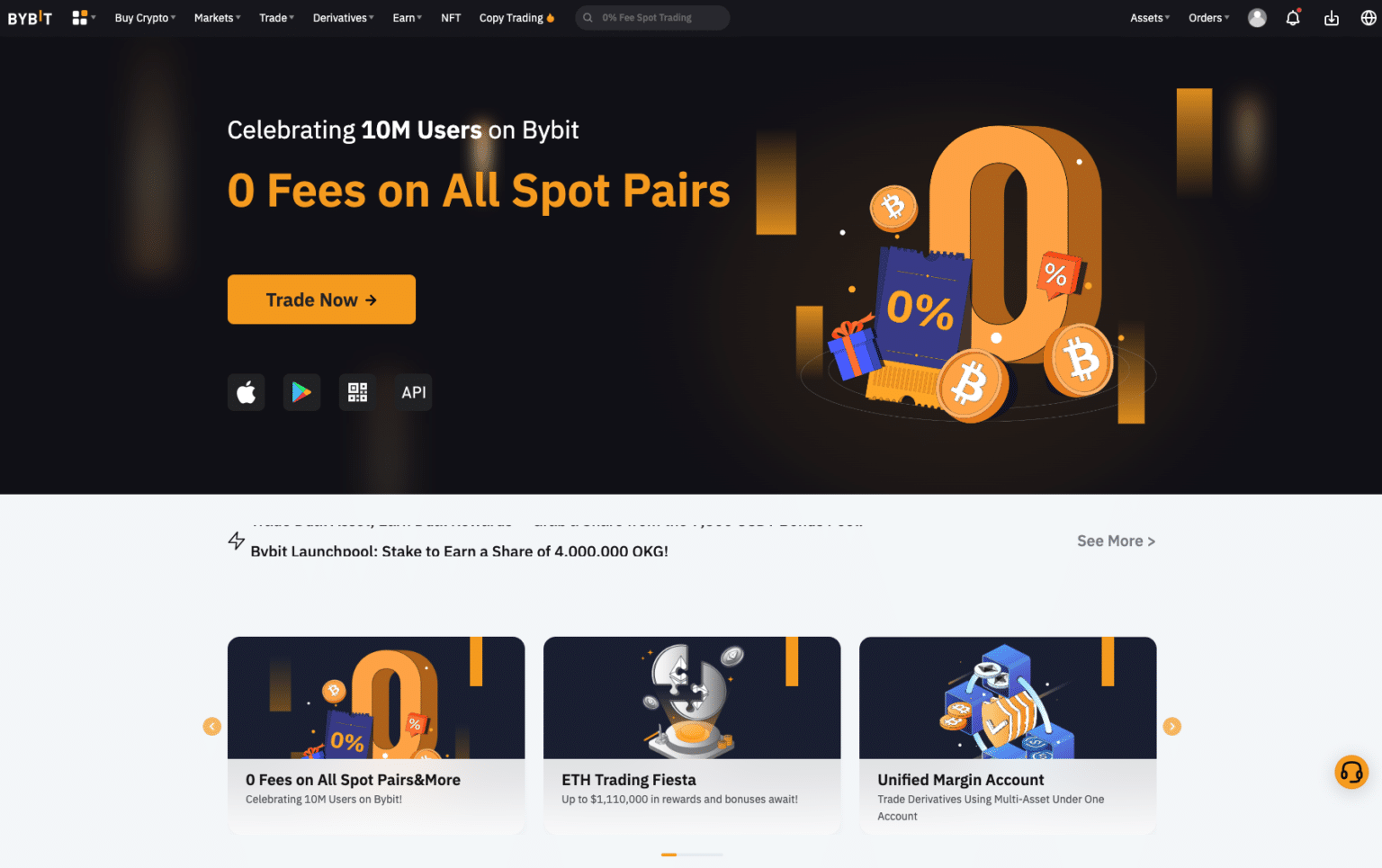
Task: Open the globe language selector icon
Action: click(x=1369, y=18)
